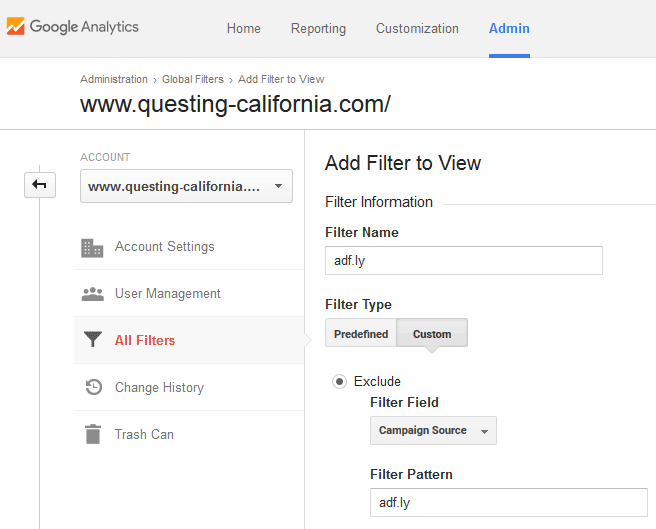Click the Global Filters breadcrumb link
The width and height of the screenshot is (656, 529).
click(193, 79)
